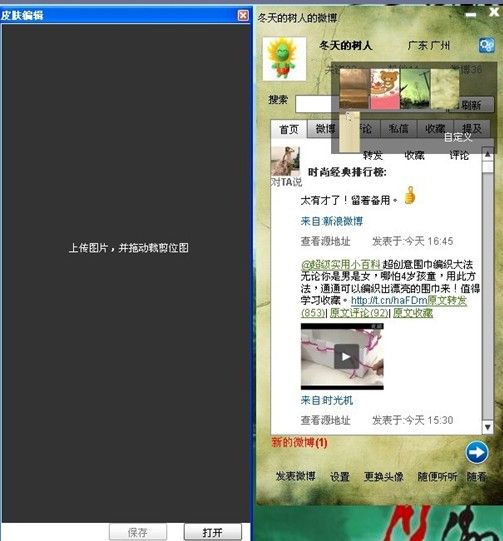The width and height of the screenshot is (503, 541).
Task: Close the 皮肤编辑 window
Action: (x=243, y=15)
